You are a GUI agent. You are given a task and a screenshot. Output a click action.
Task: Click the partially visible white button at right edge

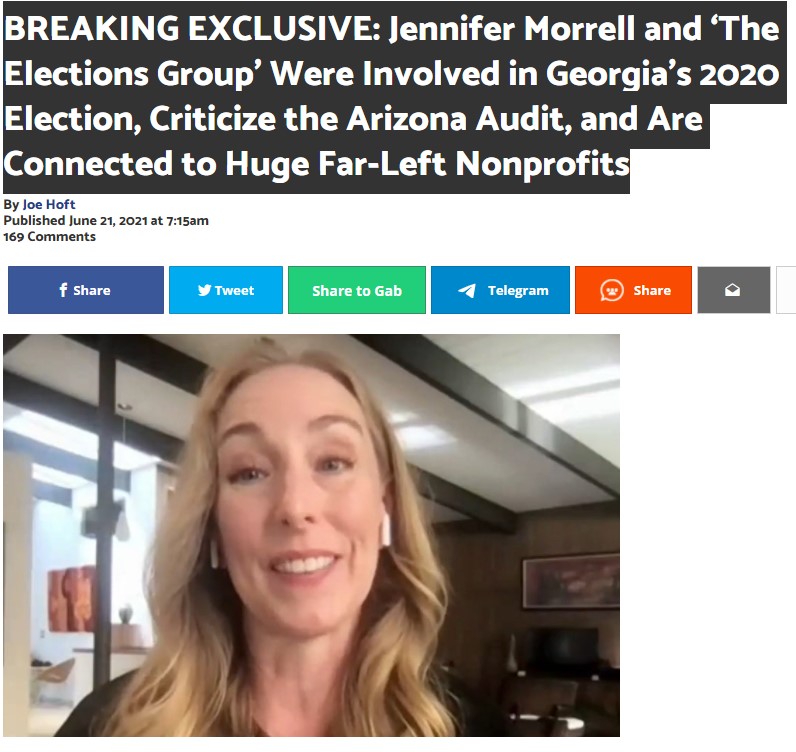pyautogui.click(x=786, y=290)
